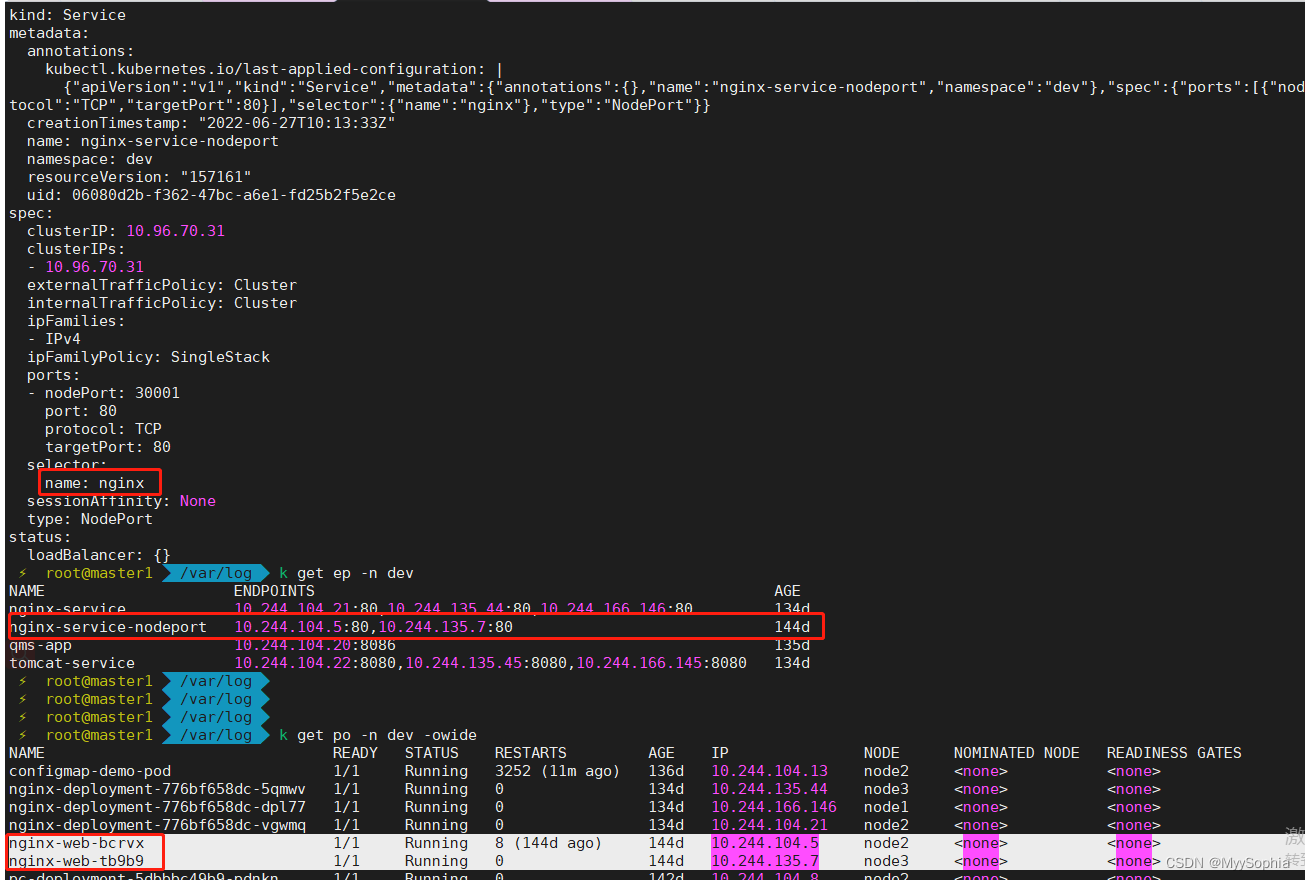
Task: Click the '- IPv4' list entry
Action: pyautogui.click(x=54, y=339)
